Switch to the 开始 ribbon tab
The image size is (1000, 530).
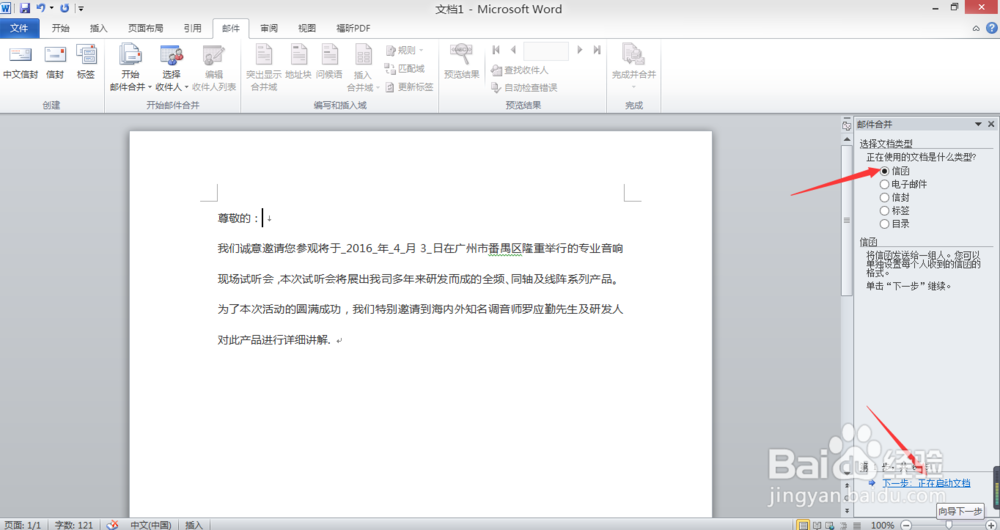pyautogui.click(x=61, y=28)
